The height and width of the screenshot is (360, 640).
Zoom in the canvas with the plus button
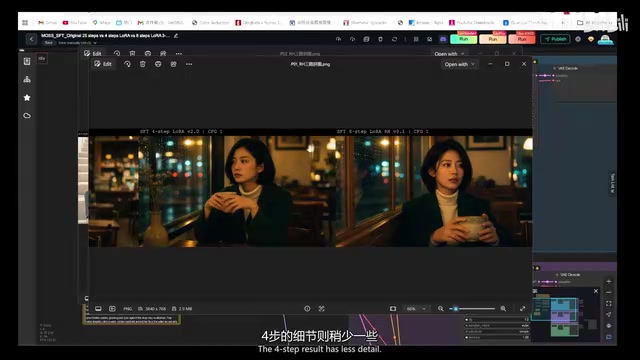point(609,282)
